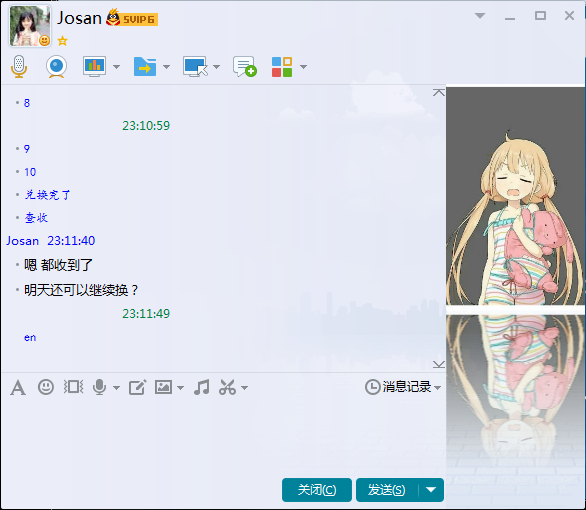Click the sender label Josan 23:11:40

click(51, 241)
